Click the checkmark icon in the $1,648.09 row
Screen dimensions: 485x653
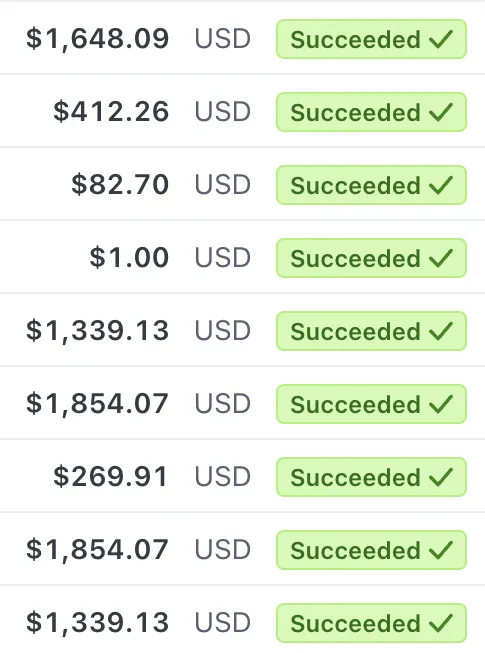[440, 39]
